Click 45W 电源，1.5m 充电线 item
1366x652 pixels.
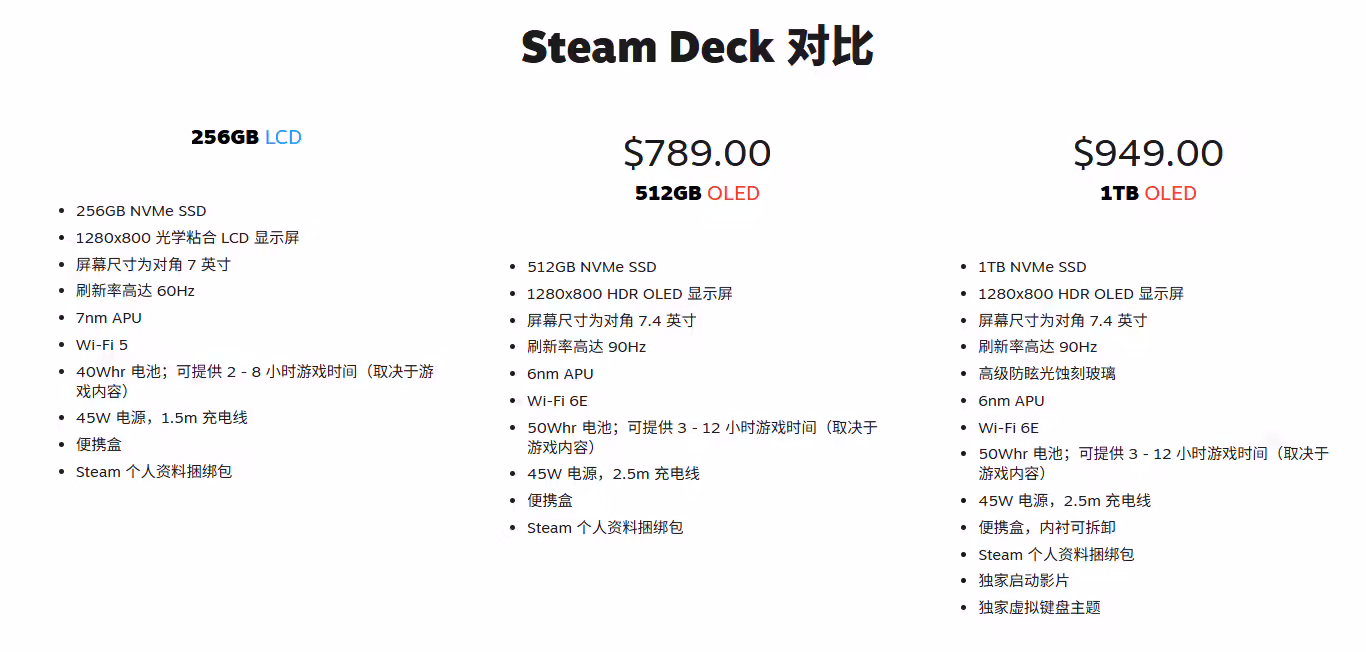[162, 418]
